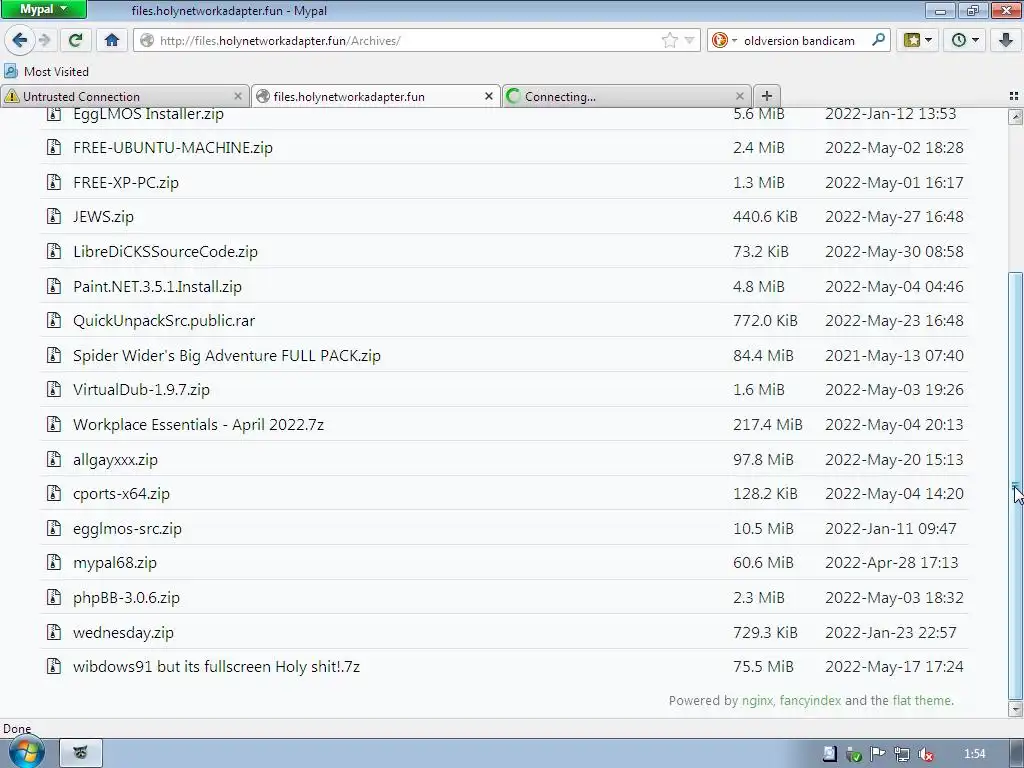The image size is (1024, 768).
Task: Switch to the Untrusted Connection tab
Action: coord(125,97)
